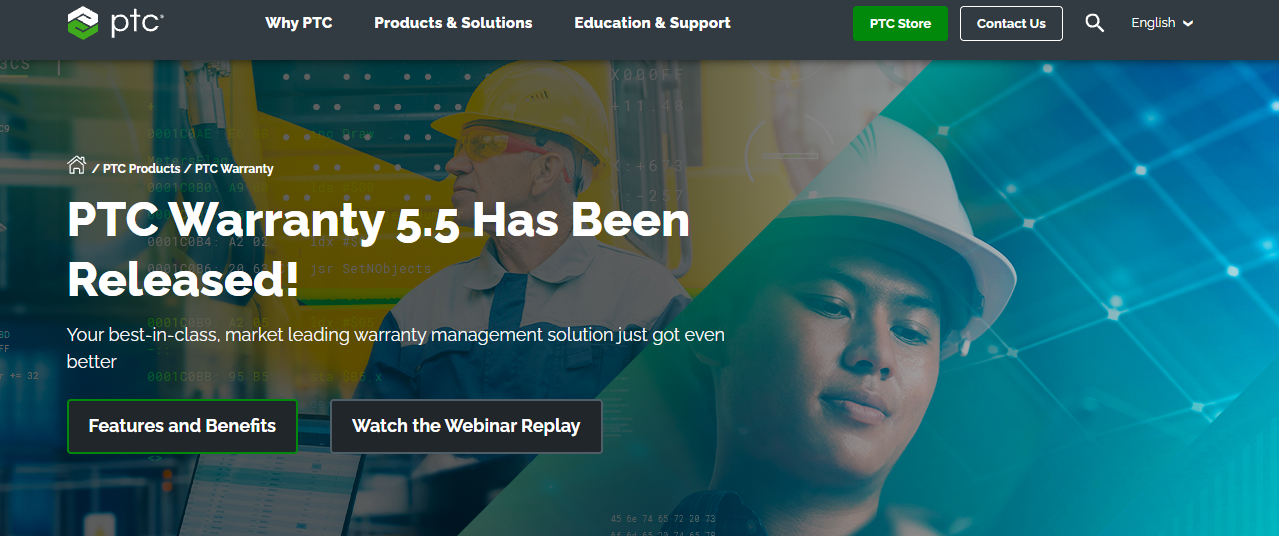Open the search magnifier icon

1095,23
